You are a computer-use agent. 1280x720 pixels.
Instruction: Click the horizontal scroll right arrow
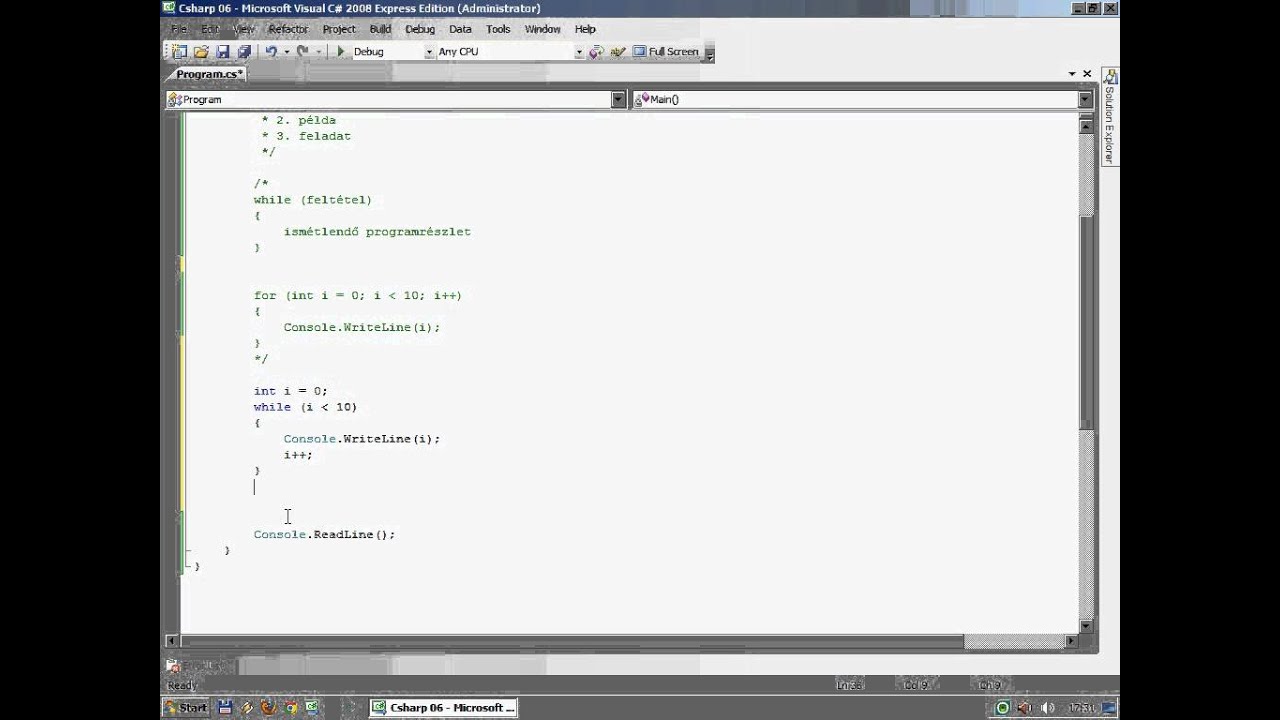tap(1072, 641)
